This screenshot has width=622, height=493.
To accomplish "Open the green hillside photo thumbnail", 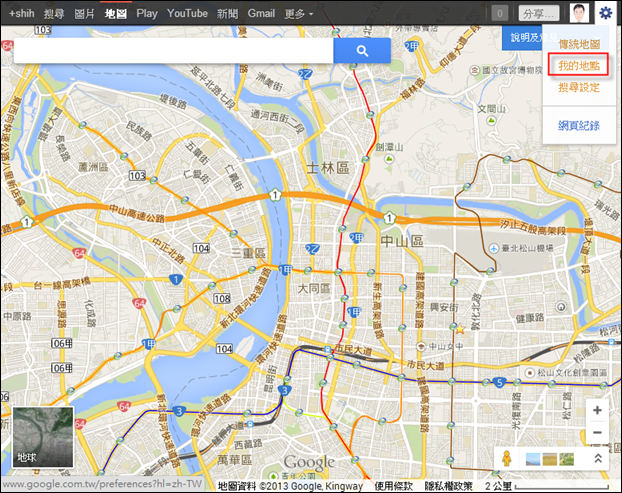I will click(566, 459).
